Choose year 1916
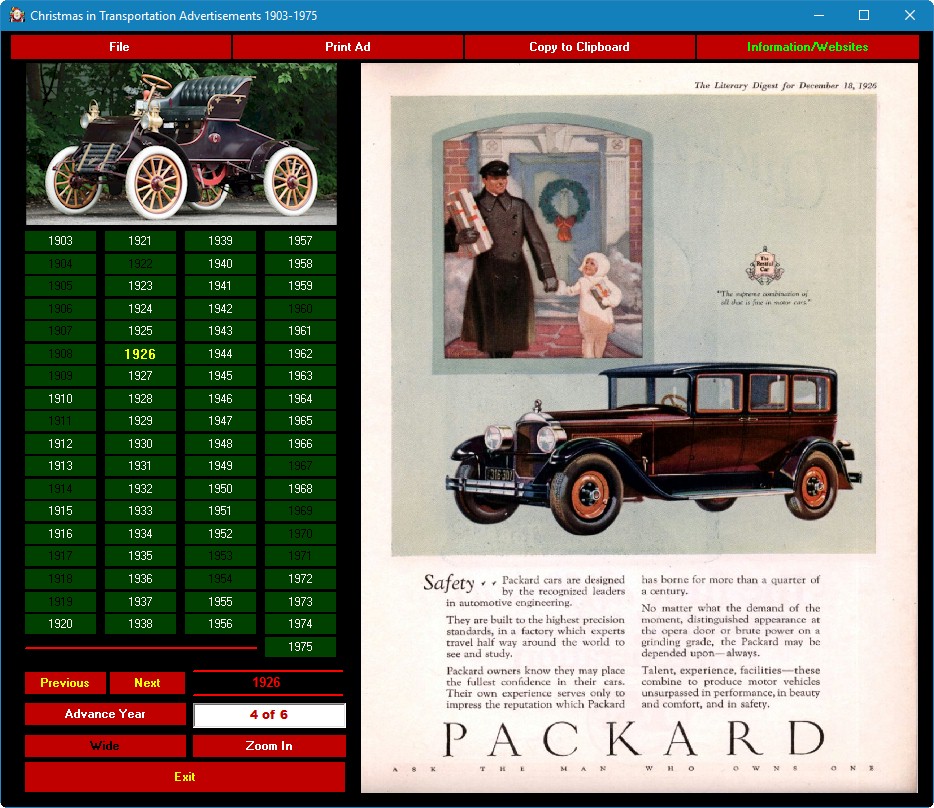The height and width of the screenshot is (808, 934). click(60, 534)
